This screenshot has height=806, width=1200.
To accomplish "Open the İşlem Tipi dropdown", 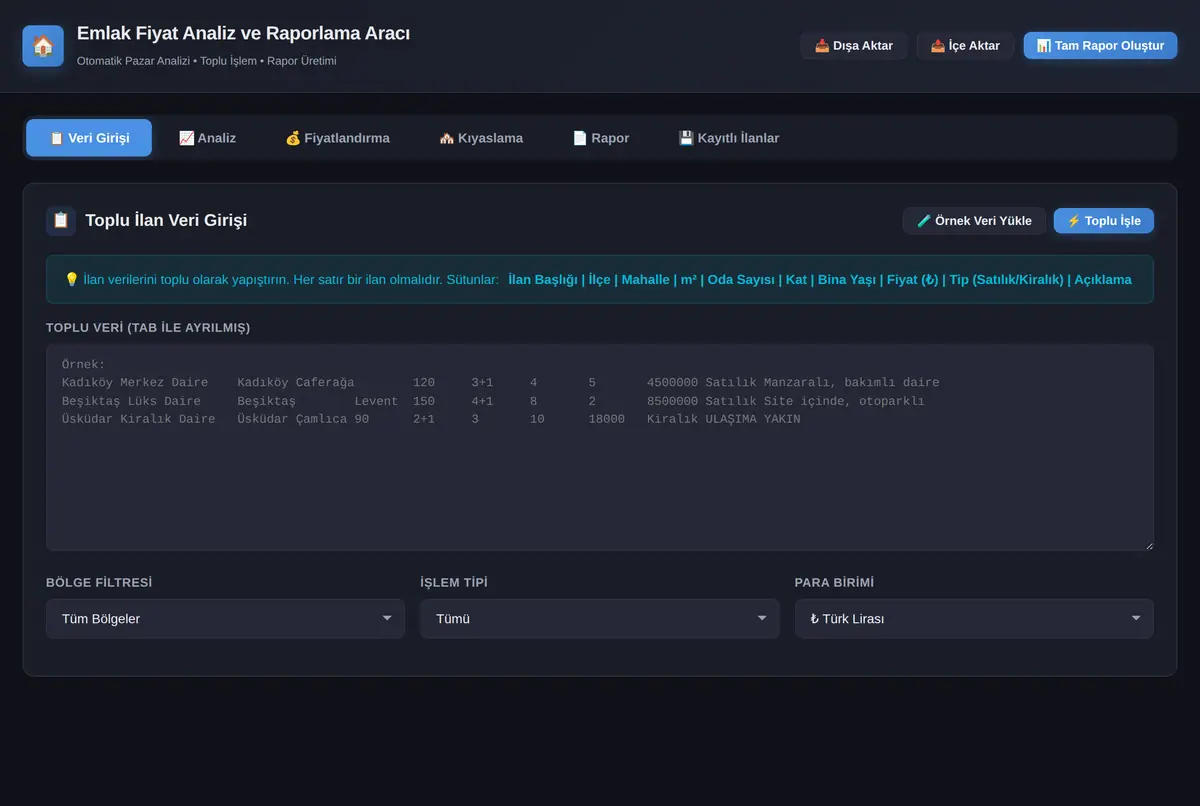I will click(600, 619).
